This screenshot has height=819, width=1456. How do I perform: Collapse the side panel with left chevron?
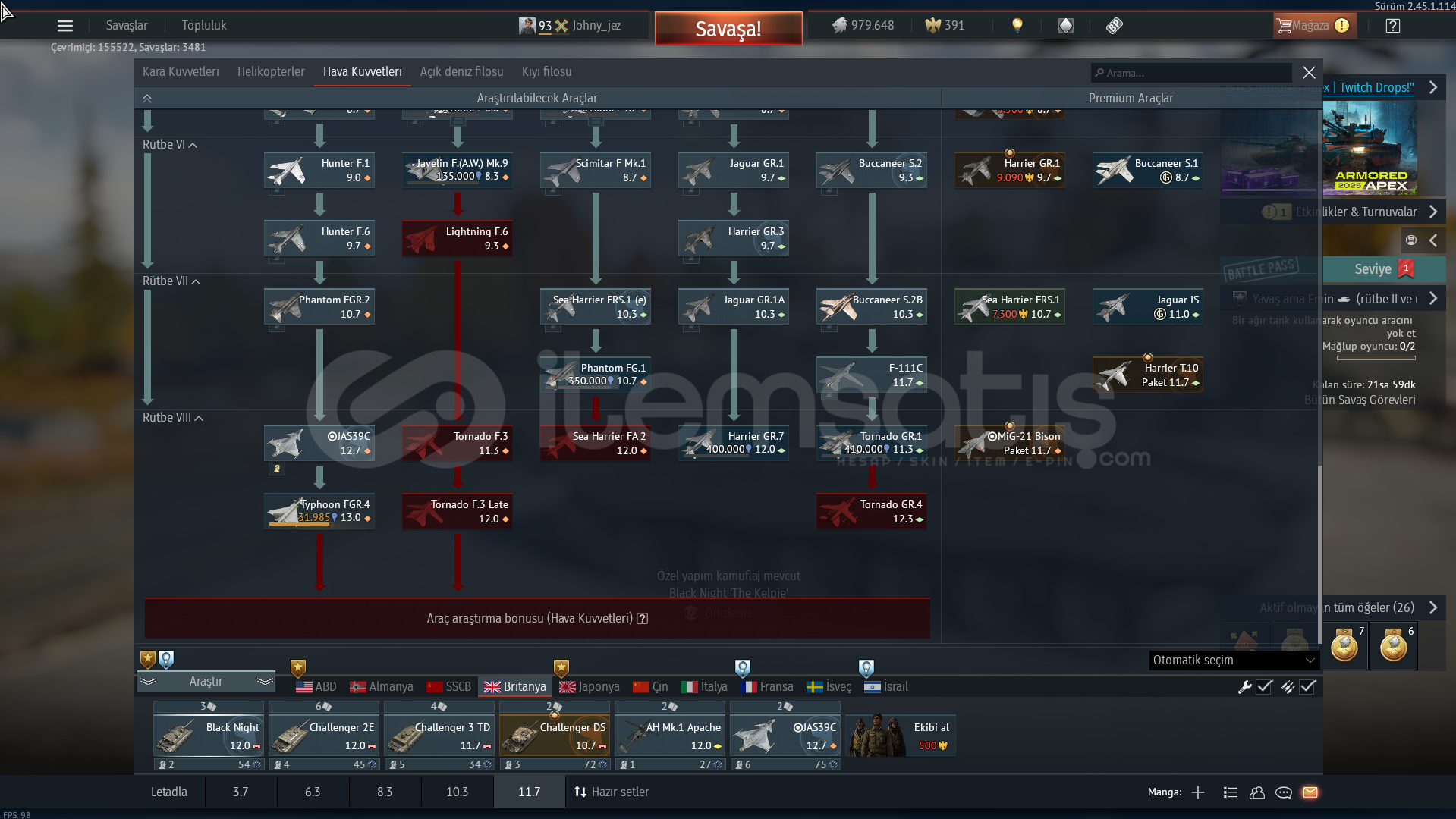1433,240
